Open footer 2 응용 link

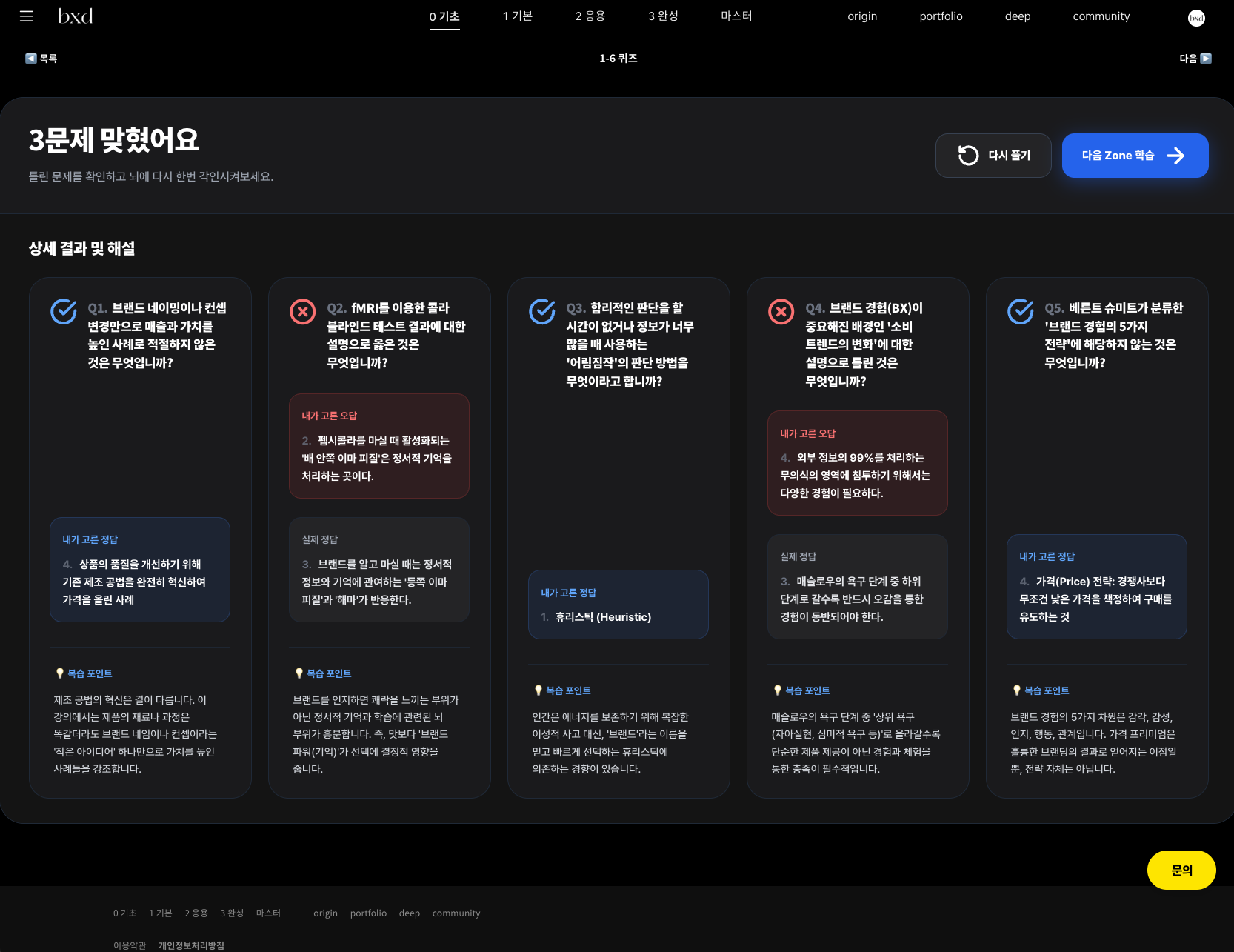pos(196,913)
